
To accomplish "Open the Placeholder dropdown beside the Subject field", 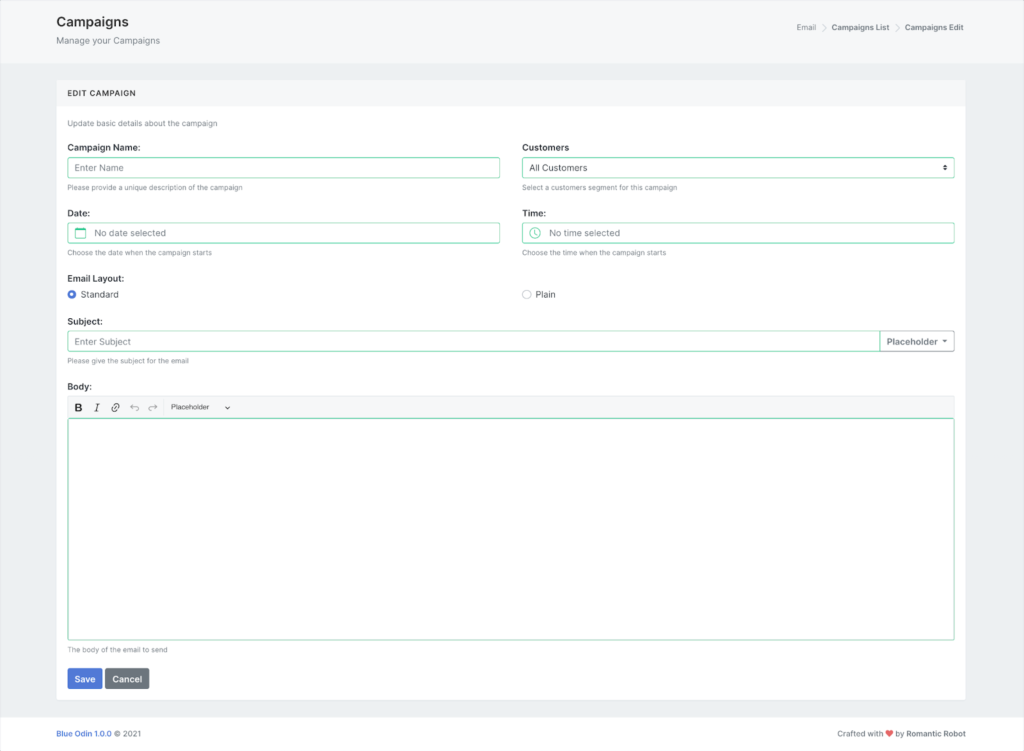I will (x=916, y=340).
